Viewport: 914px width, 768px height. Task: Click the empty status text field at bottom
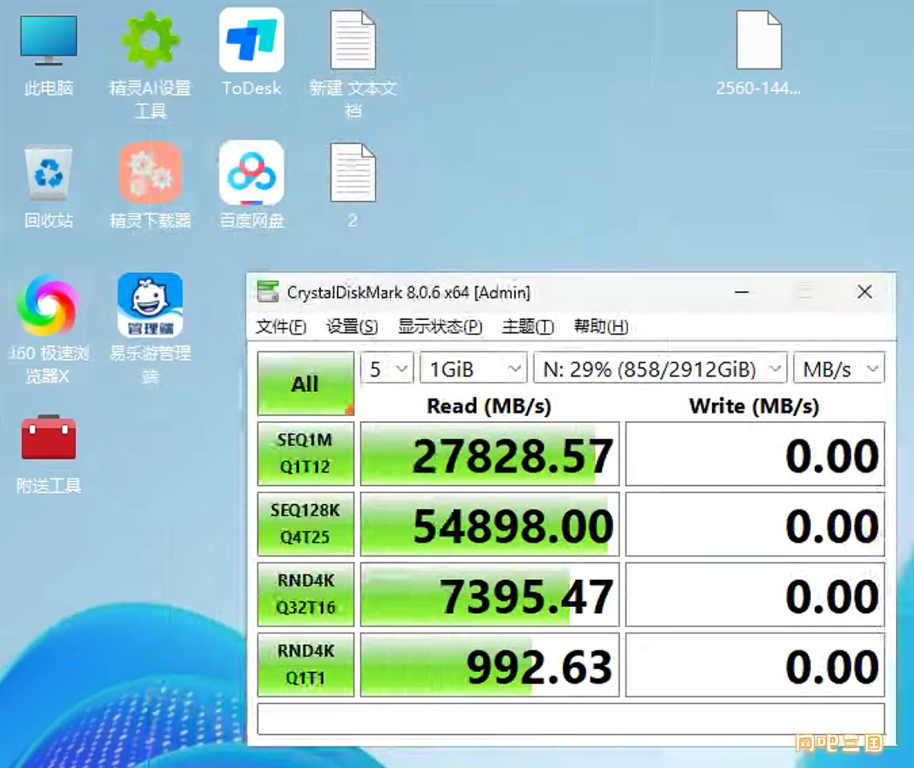(570, 719)
